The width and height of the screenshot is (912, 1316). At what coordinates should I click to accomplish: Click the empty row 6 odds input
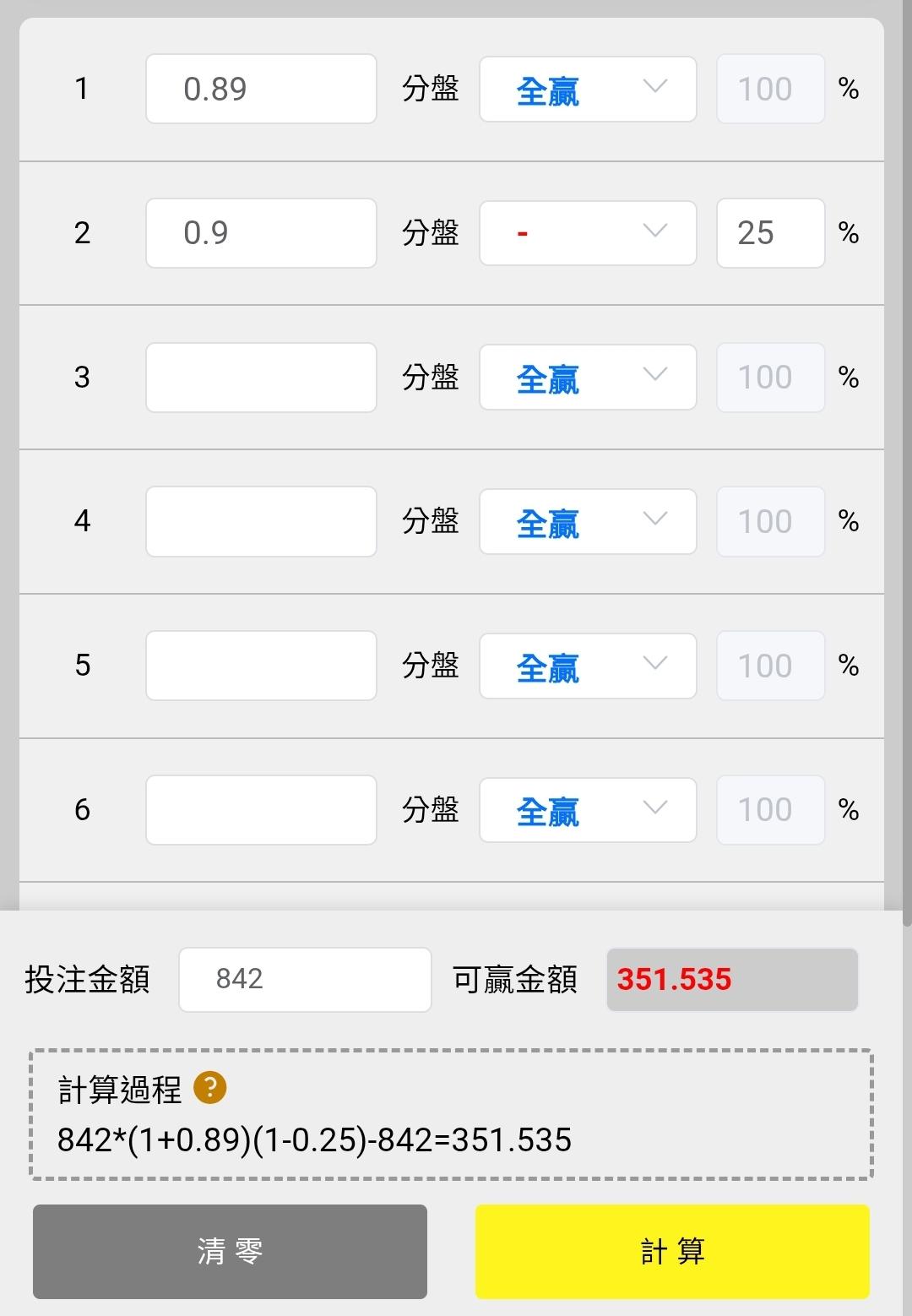261,810
